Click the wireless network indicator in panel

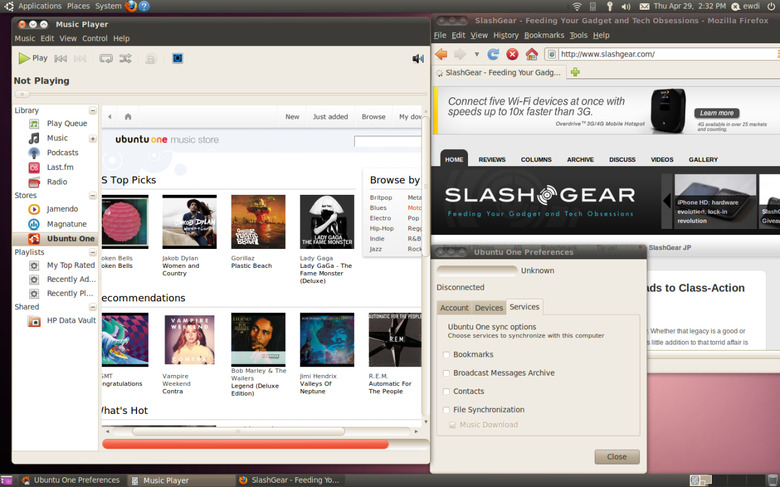click(577, 6)
